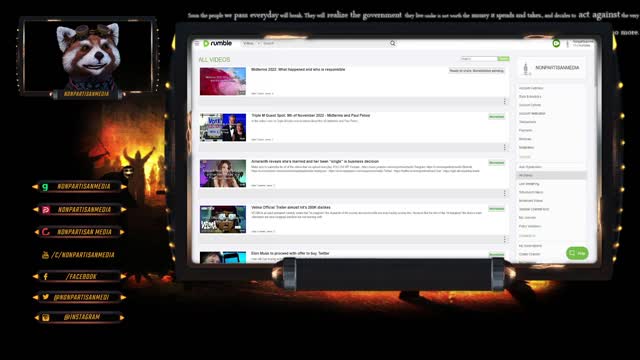Click the Rumble logo
This screenshot has height=360, width=640.
pyautogui.click(x=218, y=43)
